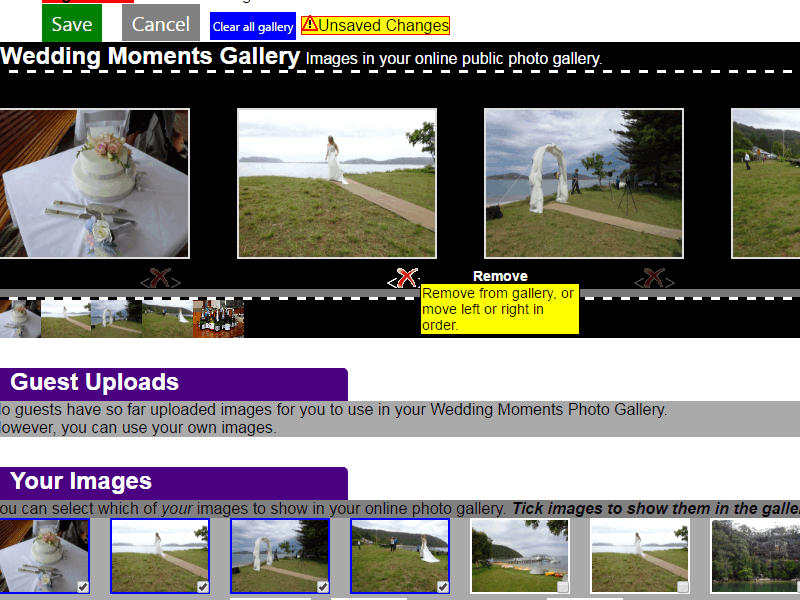This screenshot has width=800, height=600.
Task: Click the Wedding Moments Gallery heading
Action: 150,56
